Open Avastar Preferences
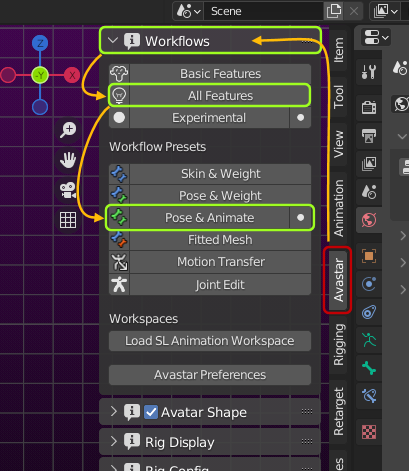409x471 pixels. (210, 375)
